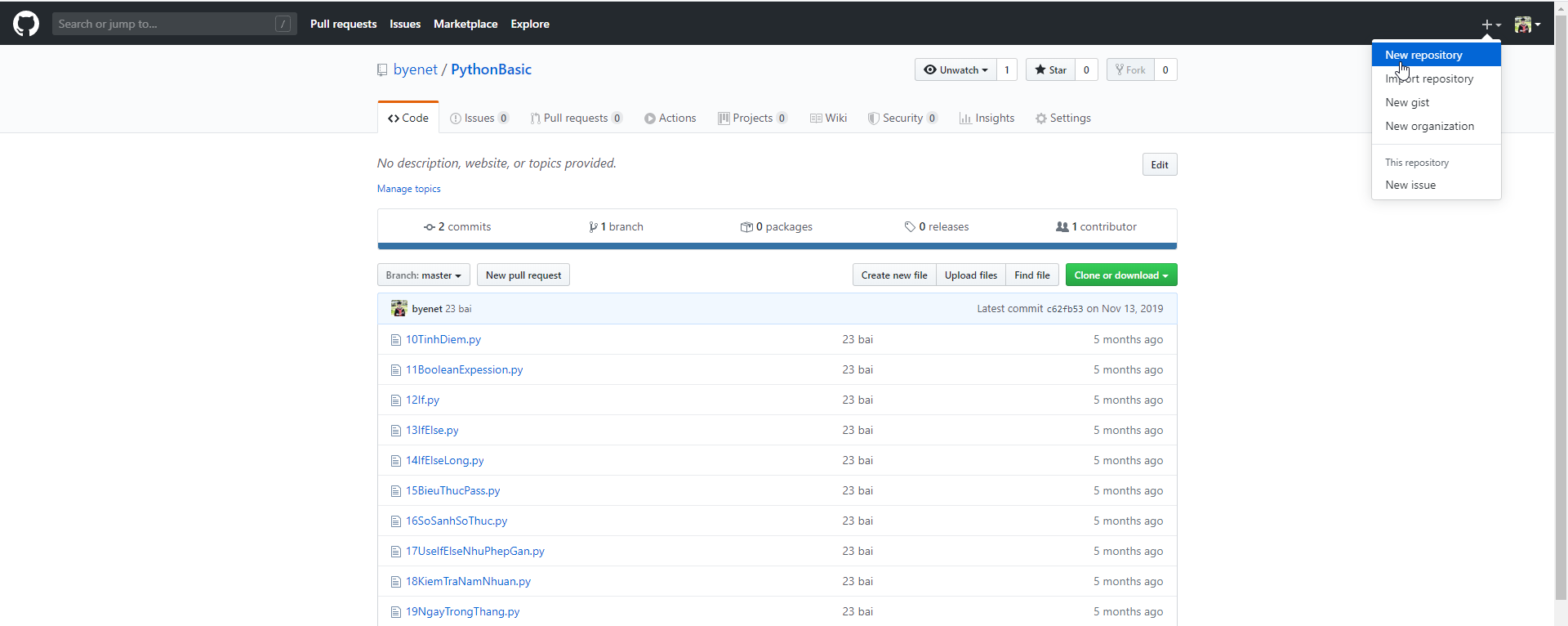This screenshot has width=1568, height=626.
Task: View the 1 branch link
Action: pyautogui.click(x=616, y=226)
